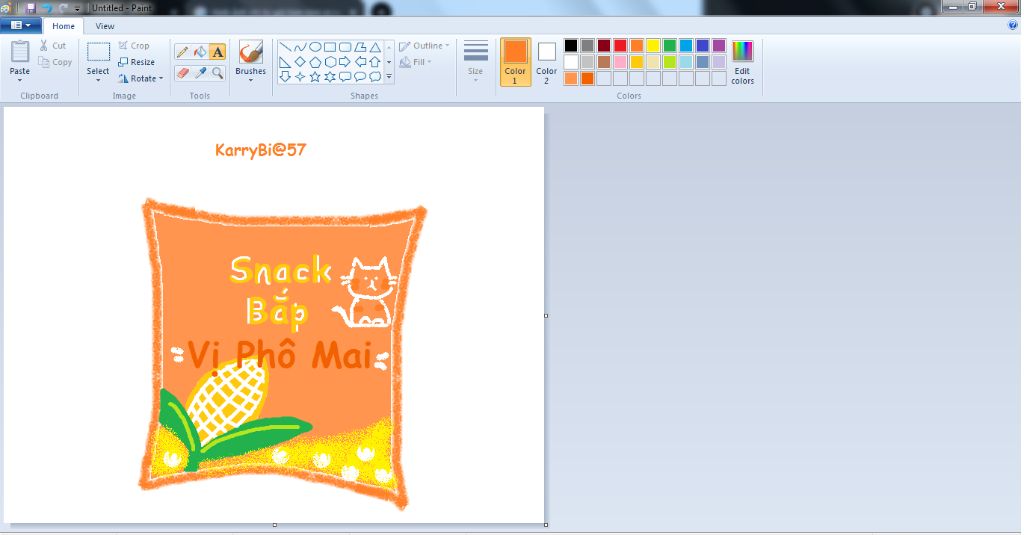
Task: Choose the Six-point star shape
Action: click(x=330, y=76)
